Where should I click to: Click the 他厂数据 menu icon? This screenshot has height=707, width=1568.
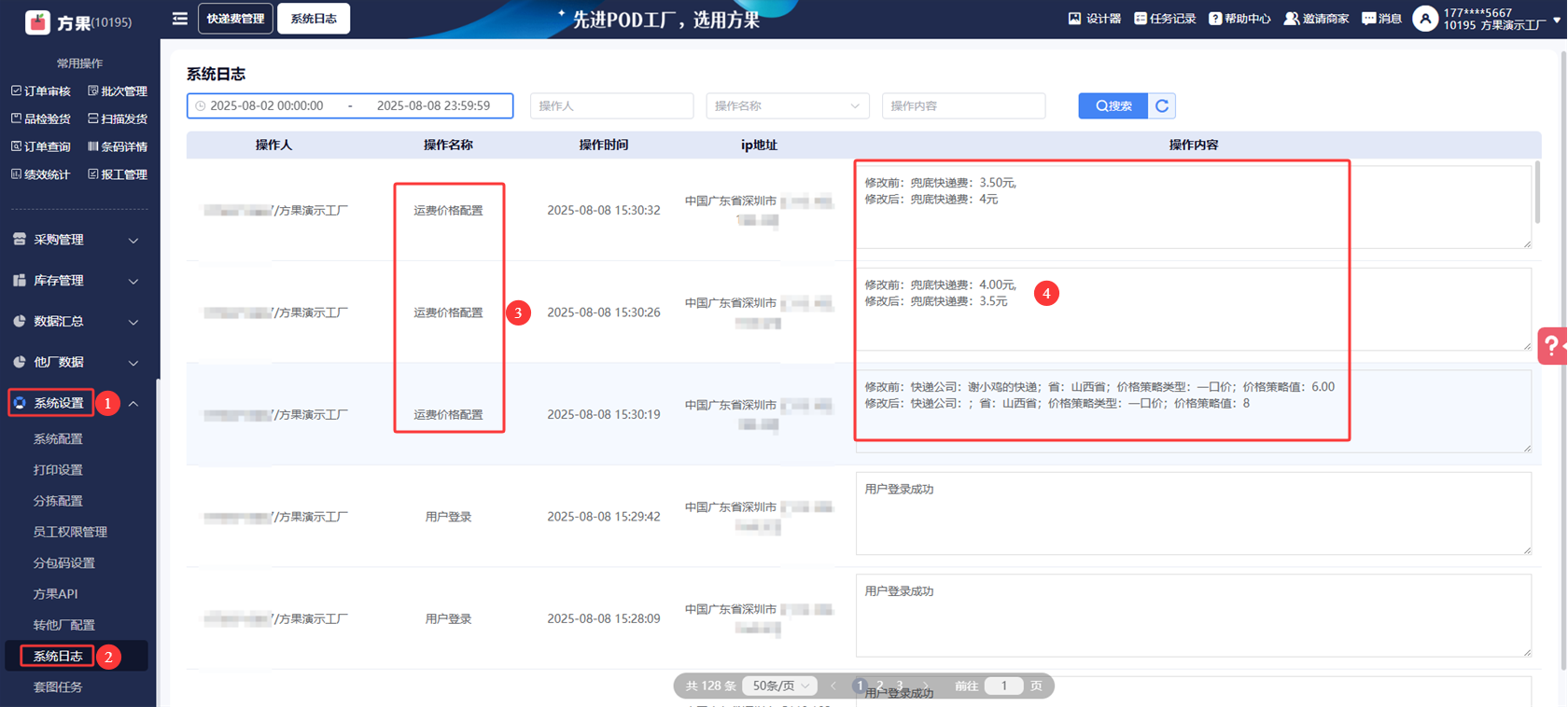coord(20,362)
